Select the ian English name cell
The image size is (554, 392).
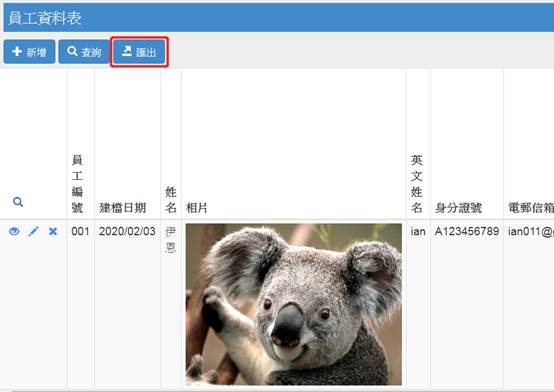(x=418, y=232)
